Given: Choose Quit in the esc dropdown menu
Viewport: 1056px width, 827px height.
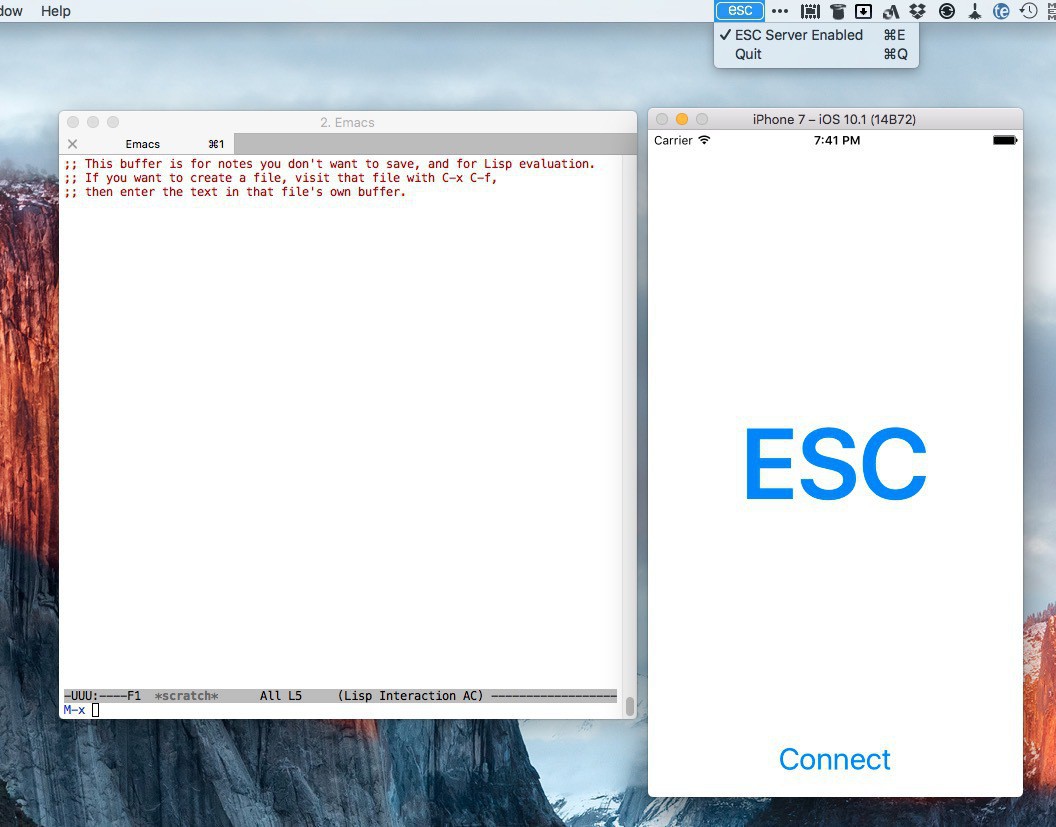Looking at the screenshot, I should (x=816, y=55).
